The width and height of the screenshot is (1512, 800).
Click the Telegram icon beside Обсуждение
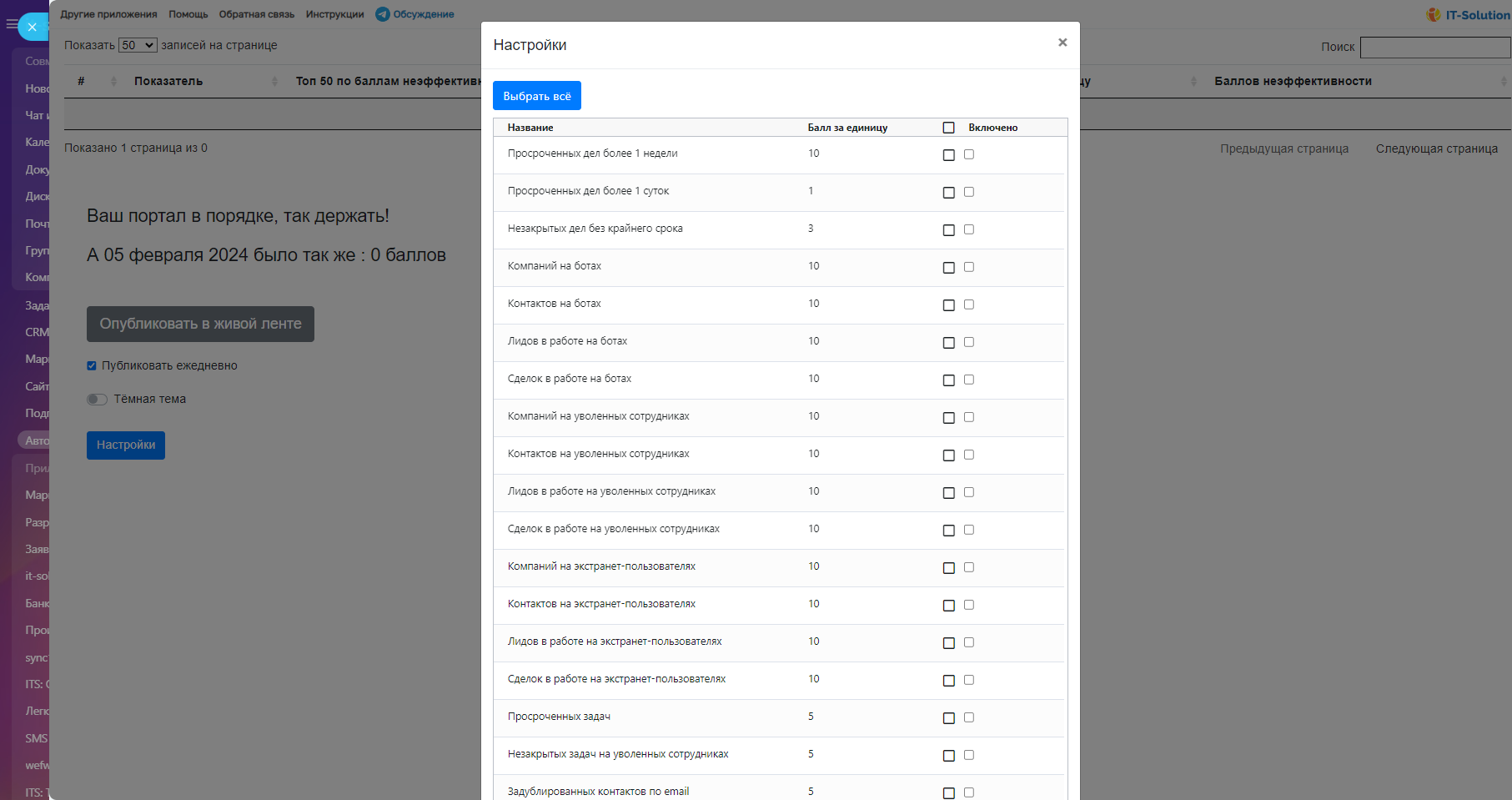(x=382, y=14)
